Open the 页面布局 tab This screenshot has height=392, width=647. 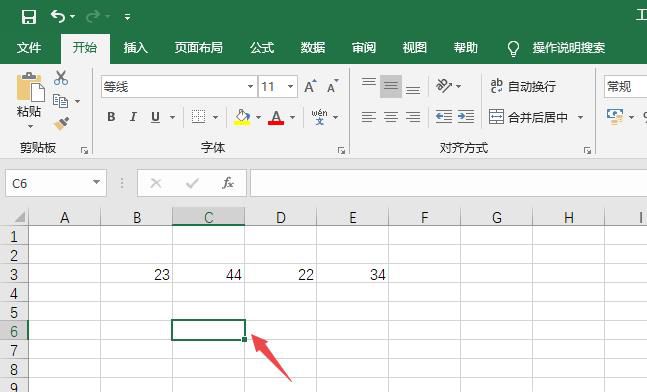pyautogui.click(x=198, y=48)
